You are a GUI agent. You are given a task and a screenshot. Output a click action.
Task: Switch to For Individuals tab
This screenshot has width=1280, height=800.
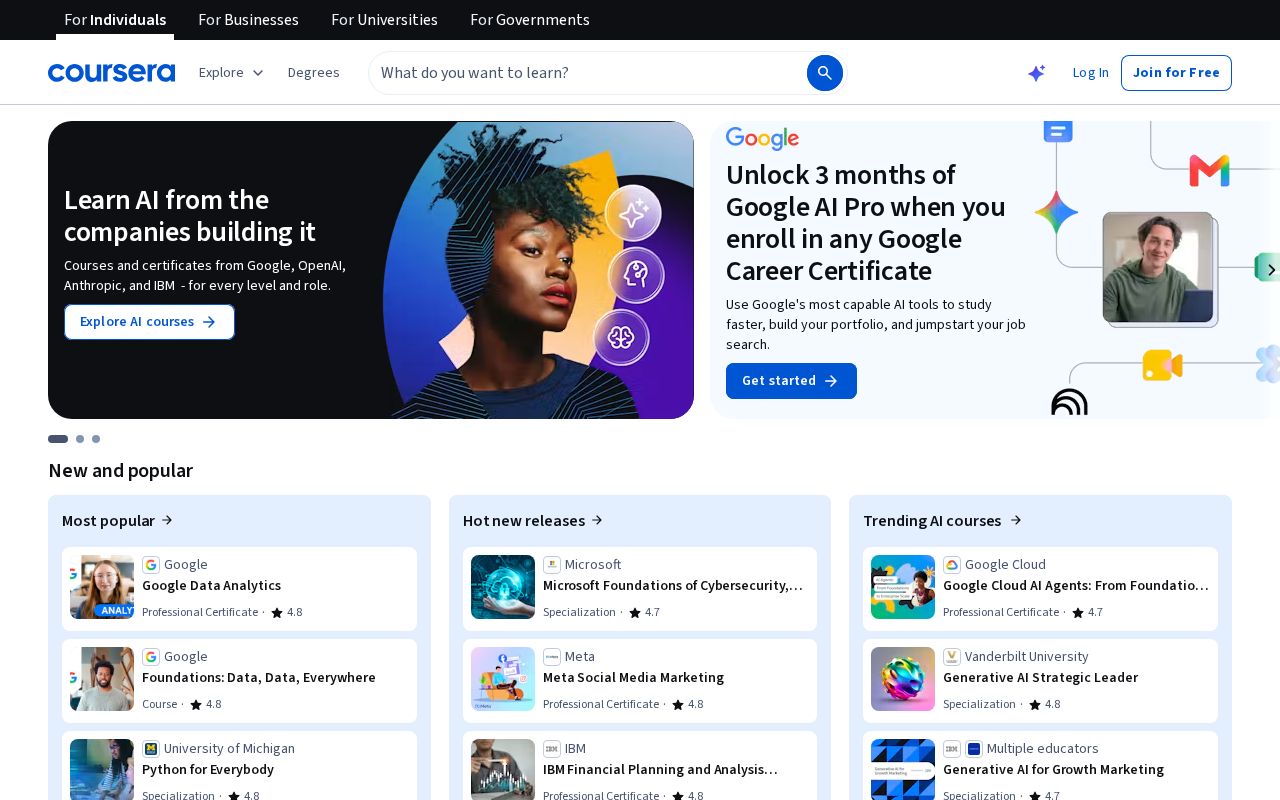(x=115, y=20)
